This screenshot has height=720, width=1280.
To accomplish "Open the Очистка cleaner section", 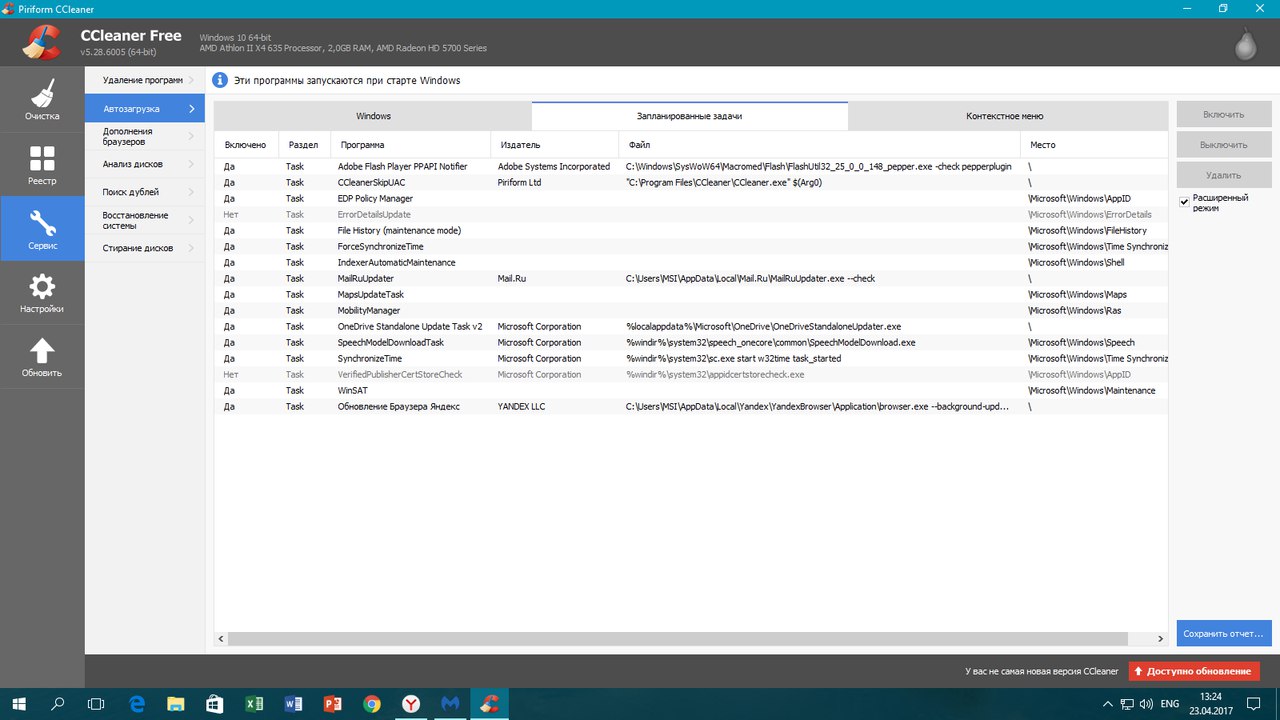I will pos(42,100).
